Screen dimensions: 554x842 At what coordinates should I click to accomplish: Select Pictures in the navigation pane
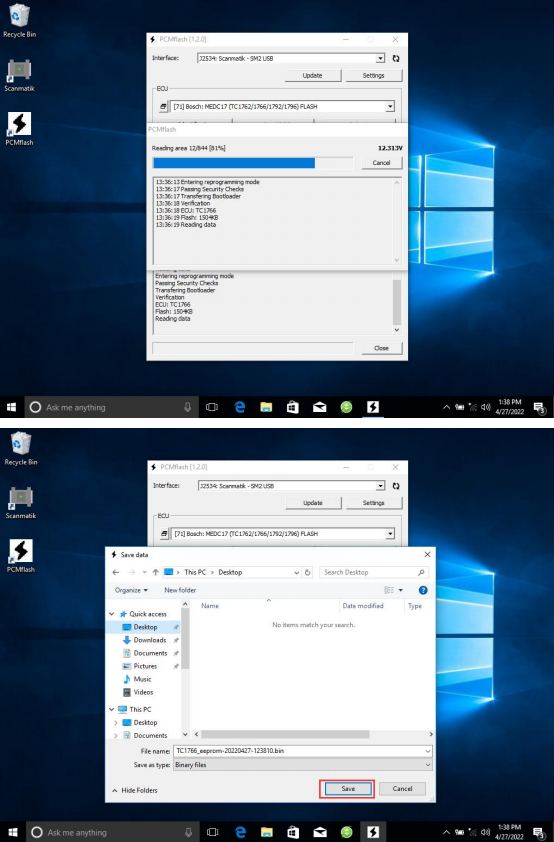pos(145,666)
